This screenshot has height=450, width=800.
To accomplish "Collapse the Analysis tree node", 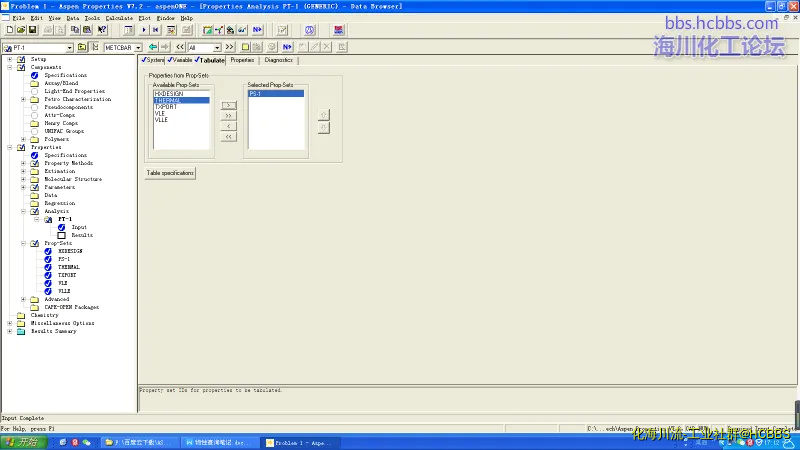I will tap(23, 211).
